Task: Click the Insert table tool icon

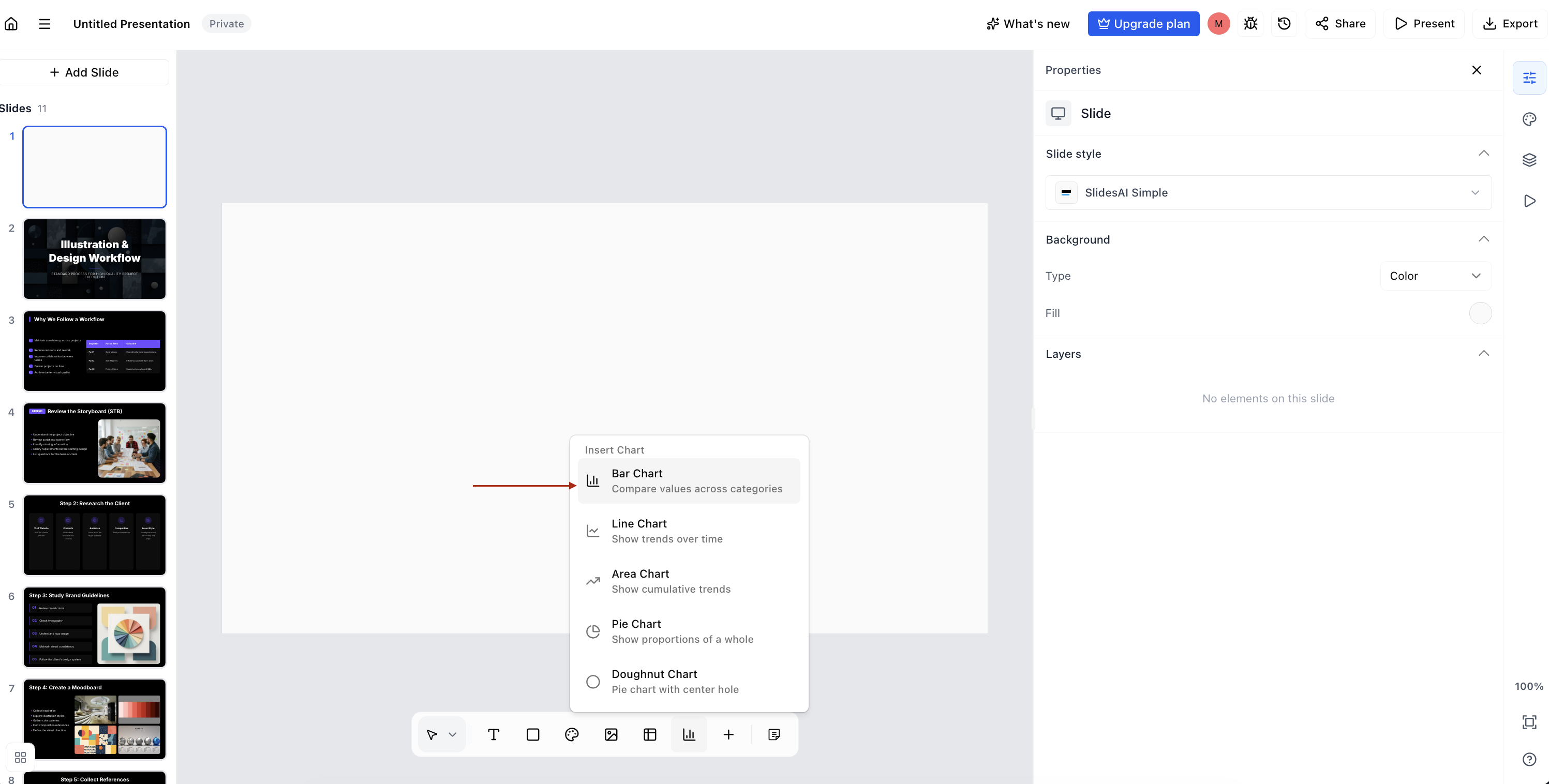Action: [x=650, y=734]
